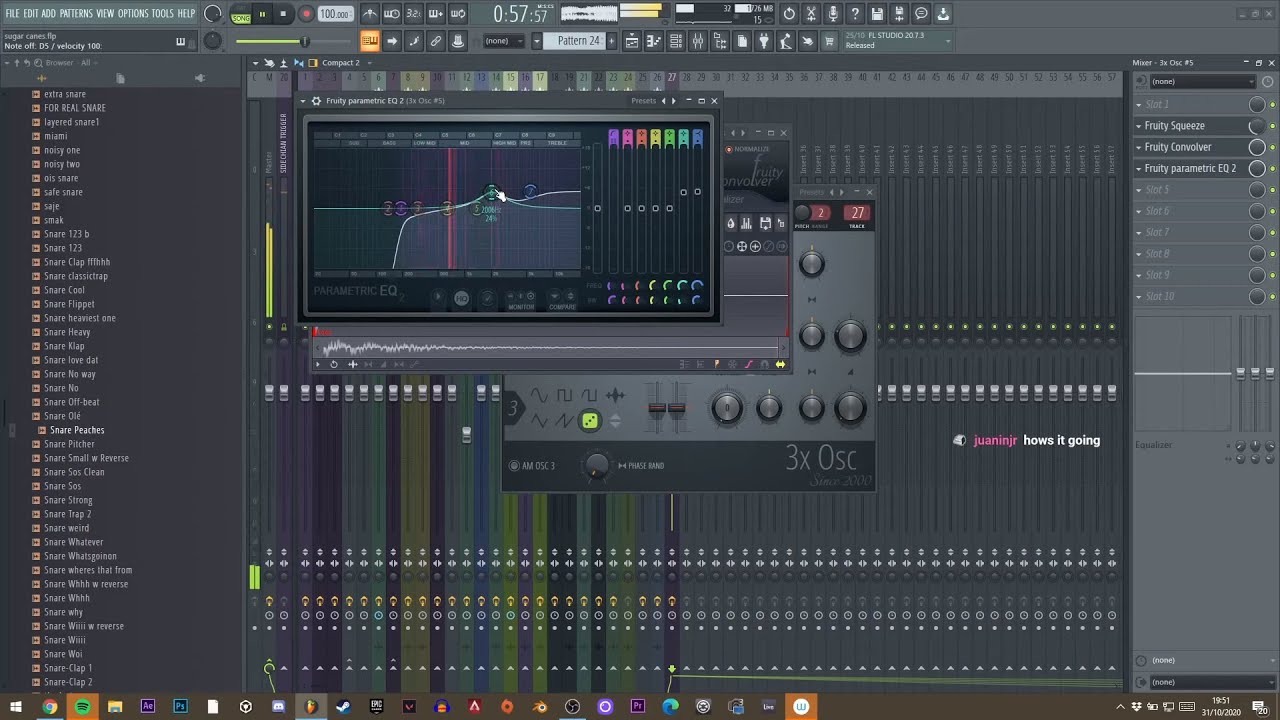Pause playback with the pause button

[x=262, y=15]
